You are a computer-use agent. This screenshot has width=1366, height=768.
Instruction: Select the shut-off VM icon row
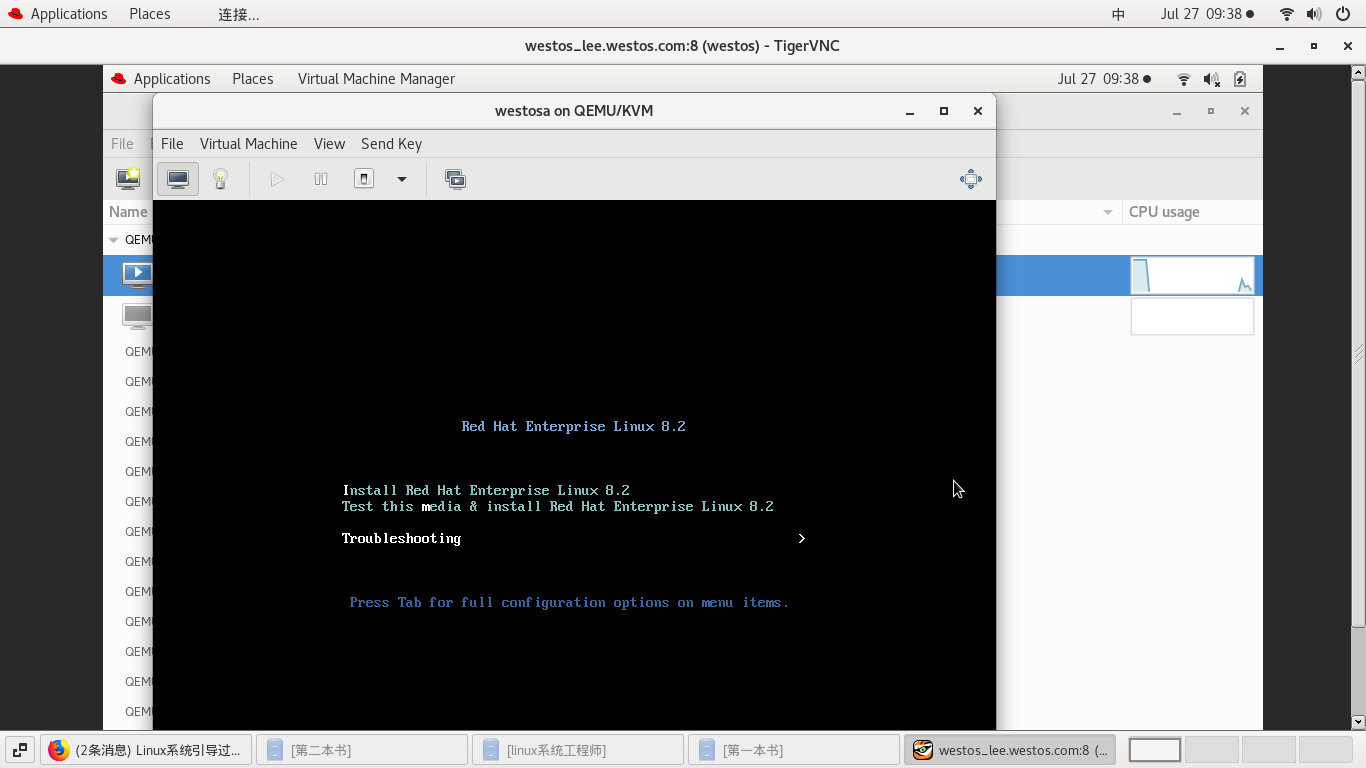point(137,316)
